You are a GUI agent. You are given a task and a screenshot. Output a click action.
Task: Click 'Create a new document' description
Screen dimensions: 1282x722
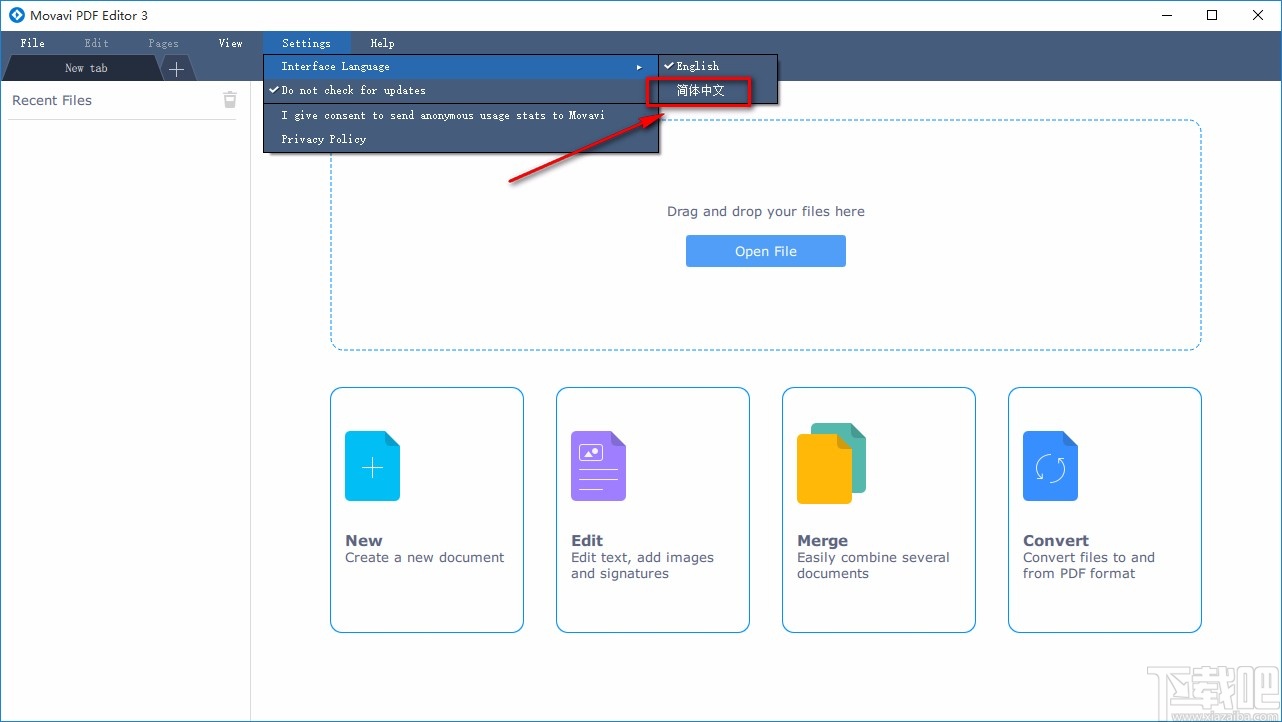click(x=425, y=557)
